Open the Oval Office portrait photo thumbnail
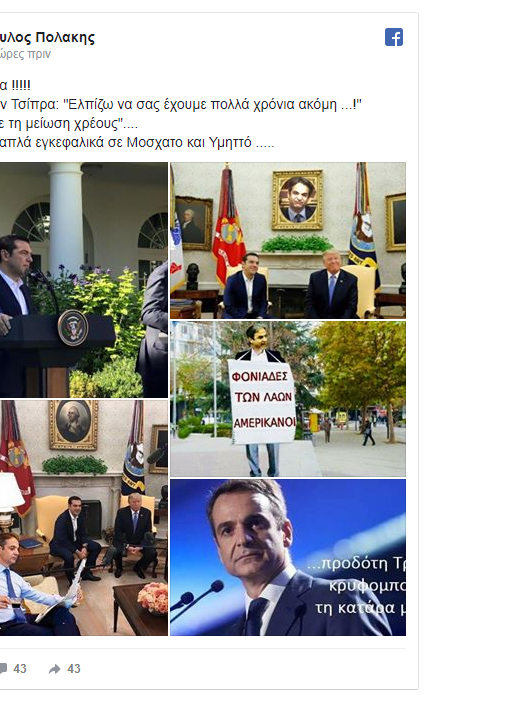The image size is (530, 701). click(x=288, y=240)
